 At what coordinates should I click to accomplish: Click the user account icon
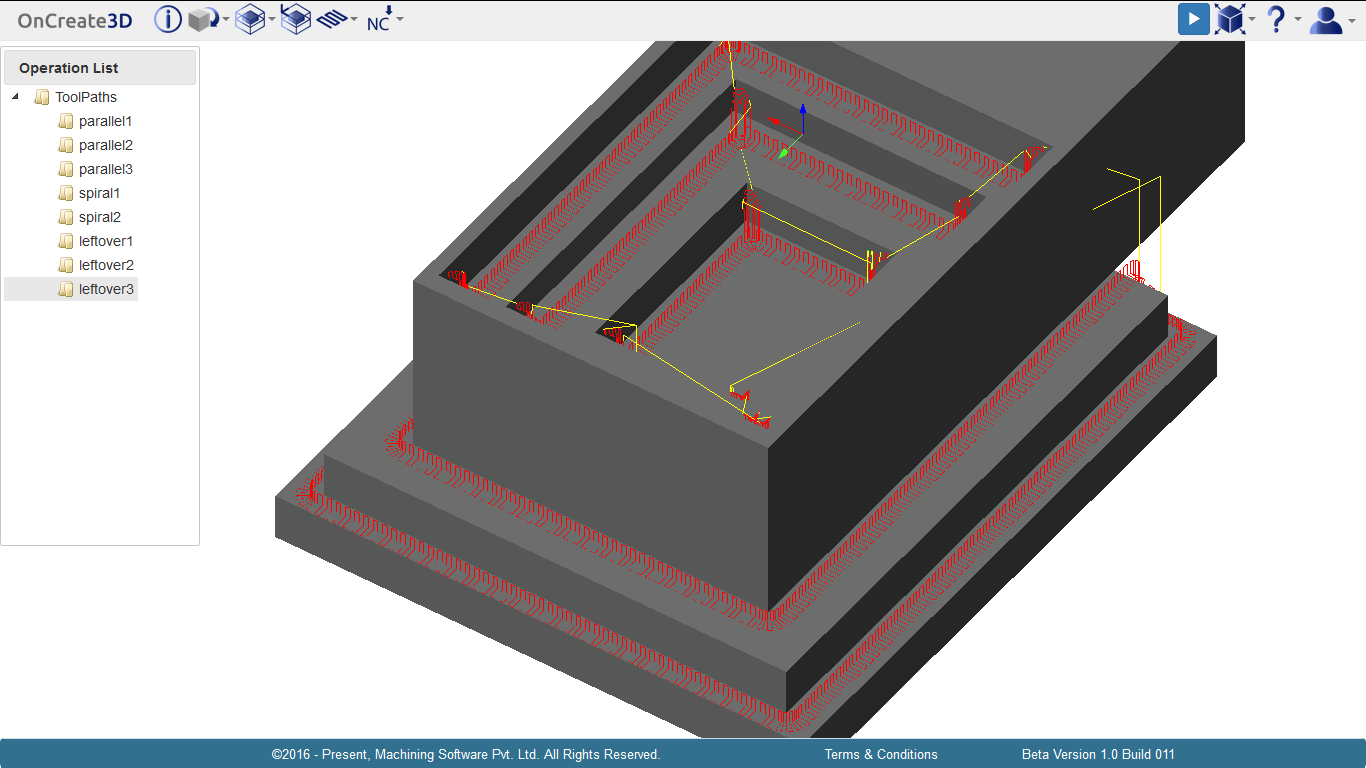coord(1325,19)
